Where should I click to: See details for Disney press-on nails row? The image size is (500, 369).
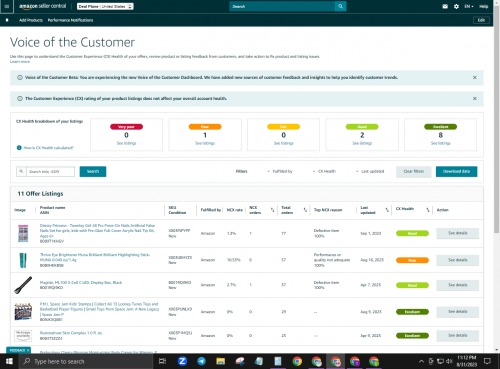click(457, 233)
